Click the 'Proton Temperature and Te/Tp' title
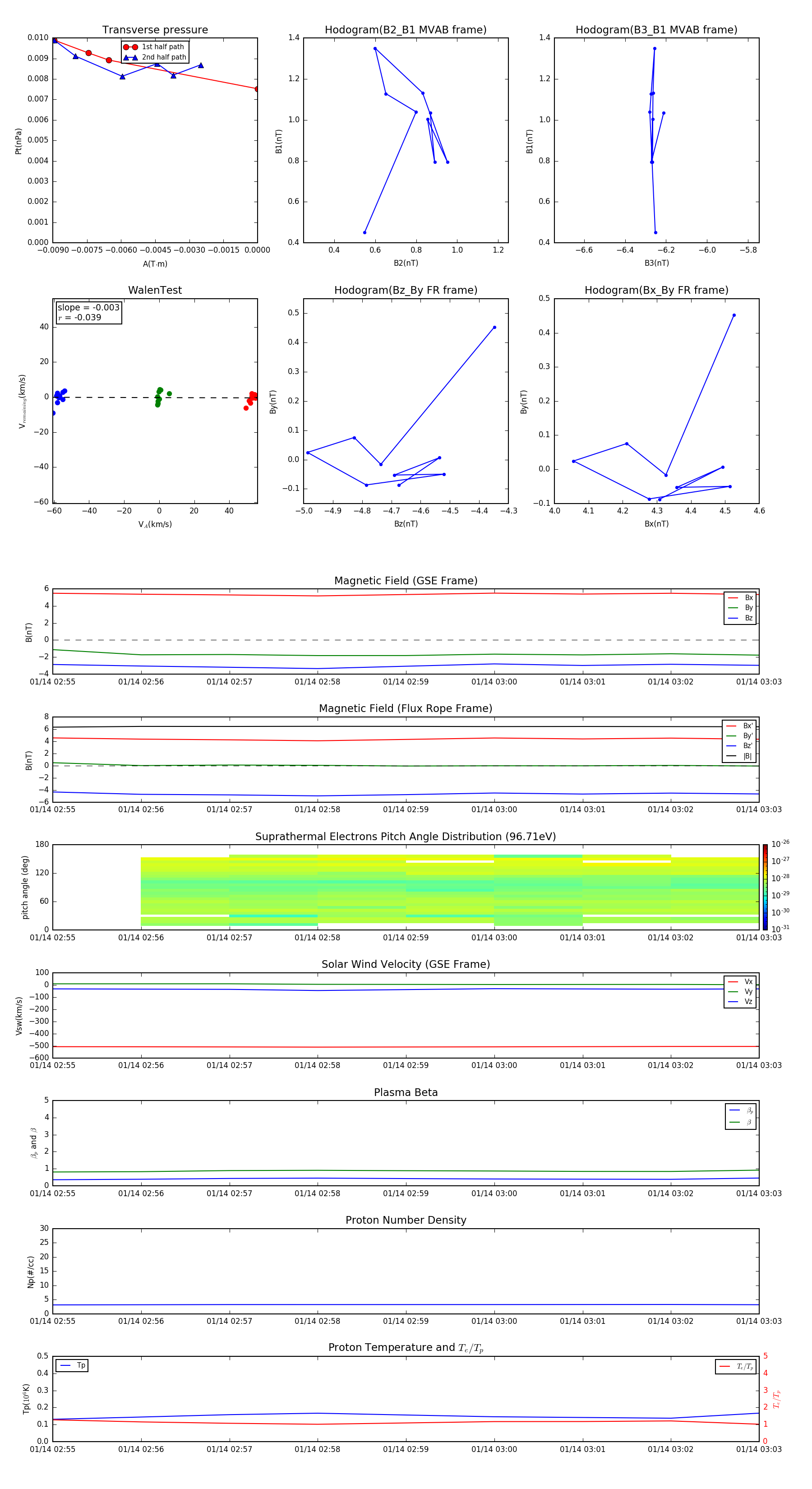The width and height of the screenshot is (812, 1489). pos(406,1348)
